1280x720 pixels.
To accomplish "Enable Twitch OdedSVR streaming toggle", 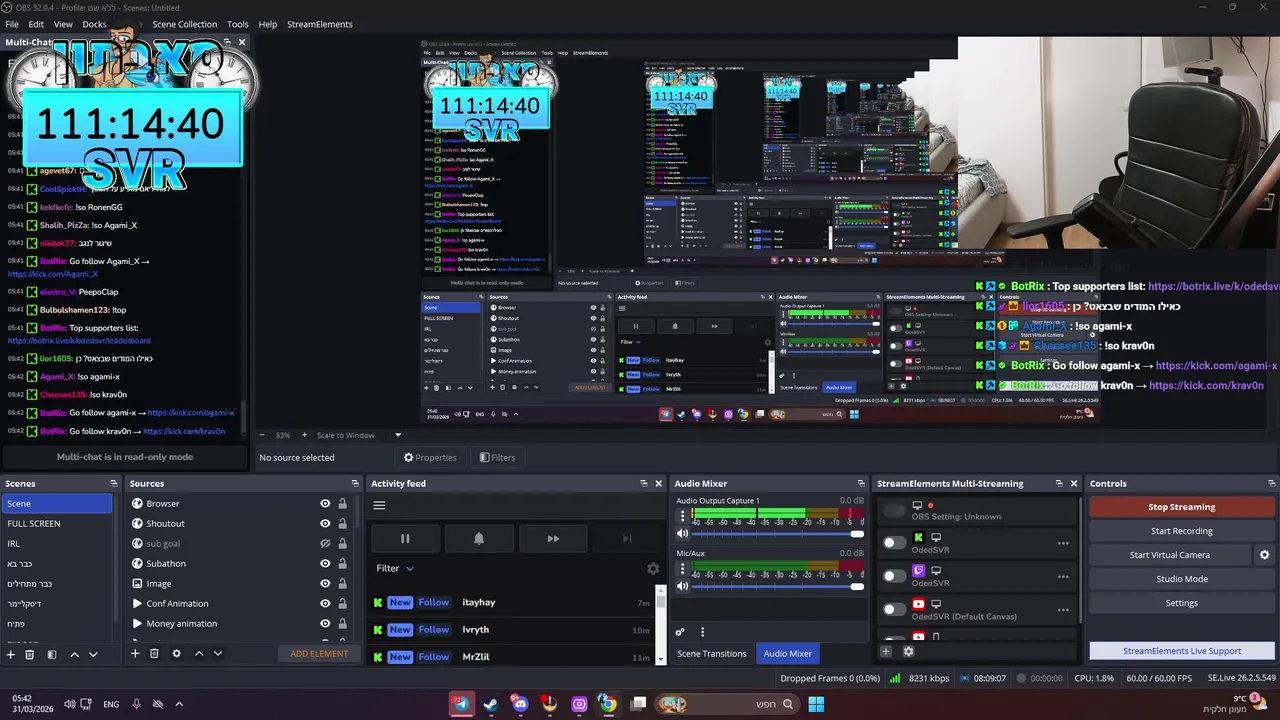I will [894, 576].
